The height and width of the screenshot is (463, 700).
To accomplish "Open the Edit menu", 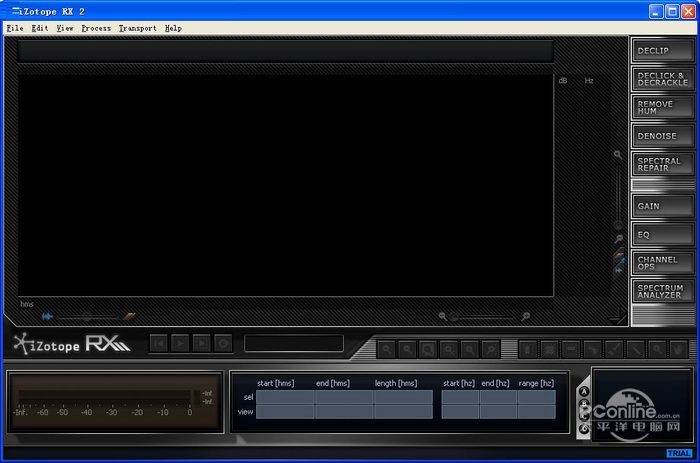I will coord(40,28).
